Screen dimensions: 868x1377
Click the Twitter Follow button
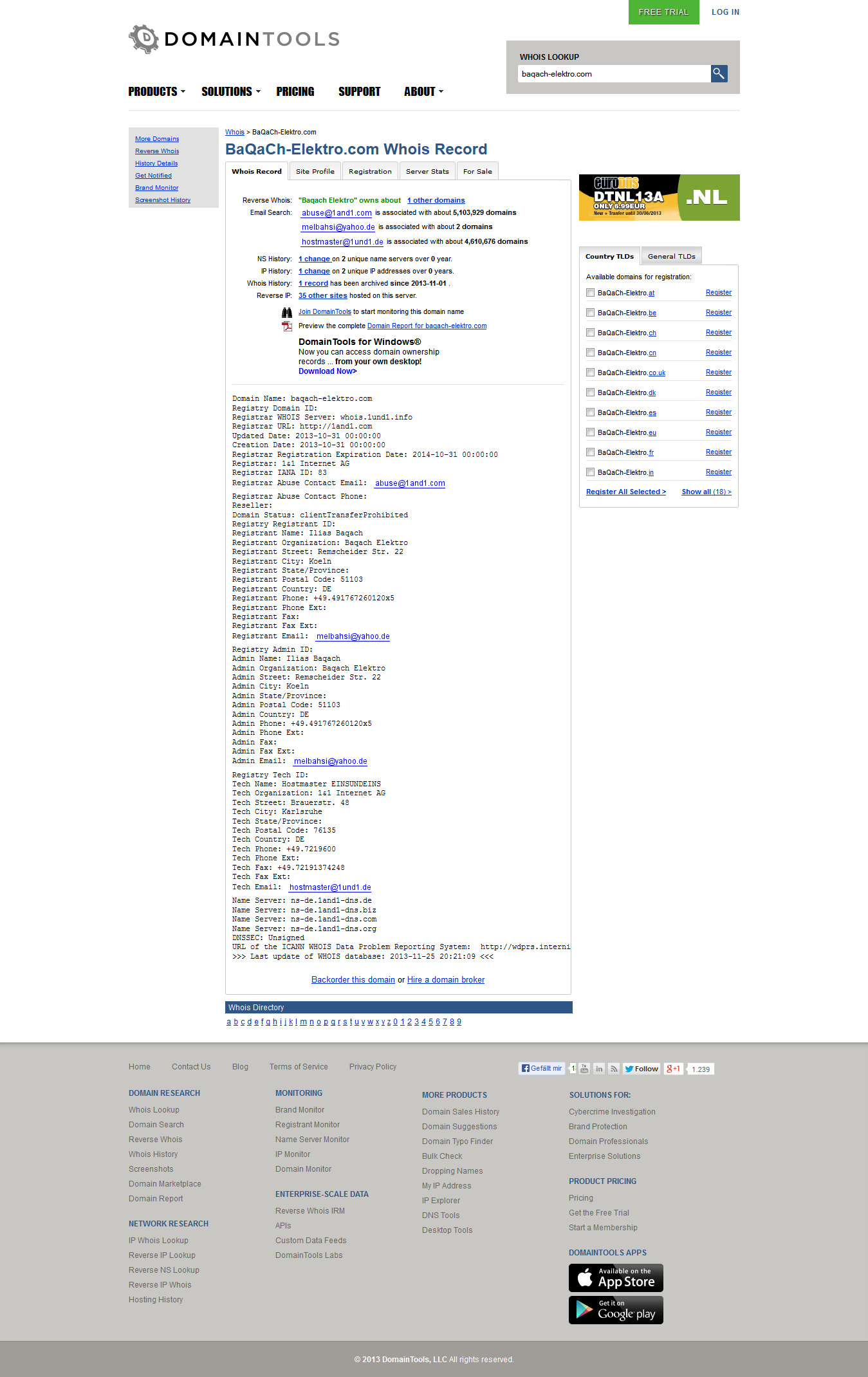(642, 1069)
